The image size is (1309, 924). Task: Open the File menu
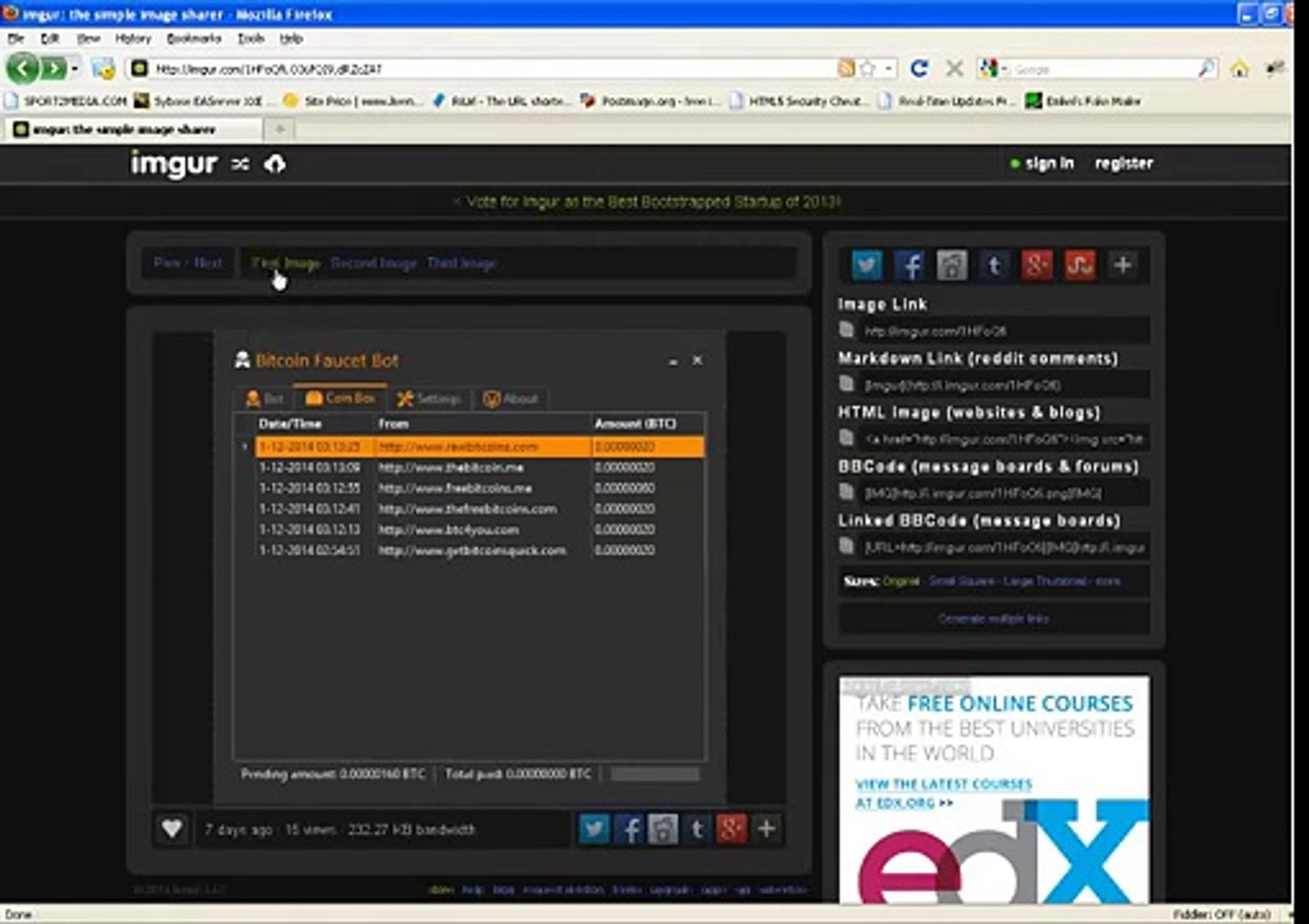[15, 38]
